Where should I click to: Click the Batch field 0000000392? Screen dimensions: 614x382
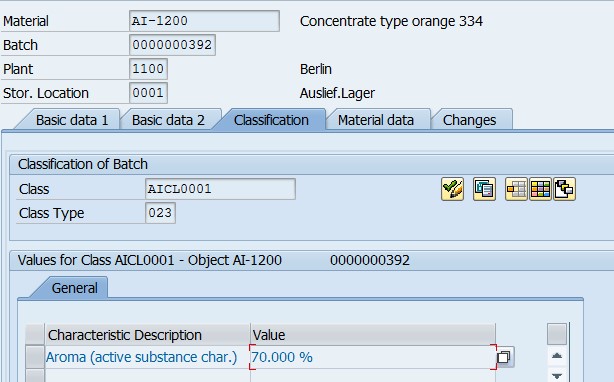pos(172,45)
